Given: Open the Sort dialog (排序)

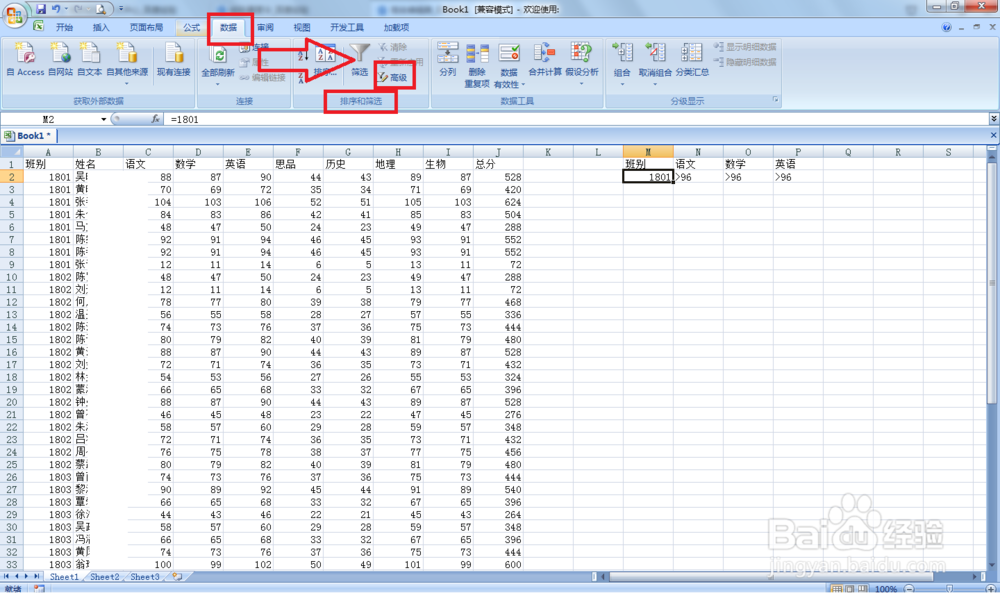Looking at the screenshot, I should [x=325, y=61].
